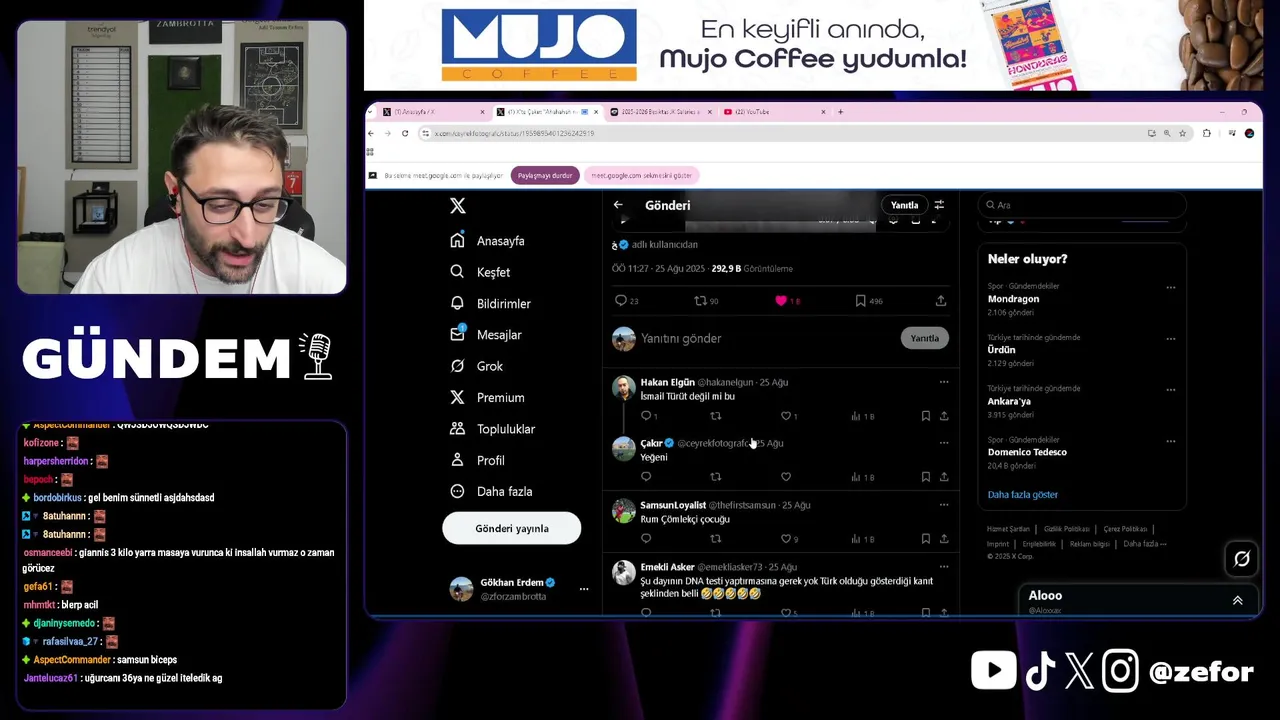
Task: Expand the Alooo messages drawer
Action: pyautogui.click(x=1238, y=601)
